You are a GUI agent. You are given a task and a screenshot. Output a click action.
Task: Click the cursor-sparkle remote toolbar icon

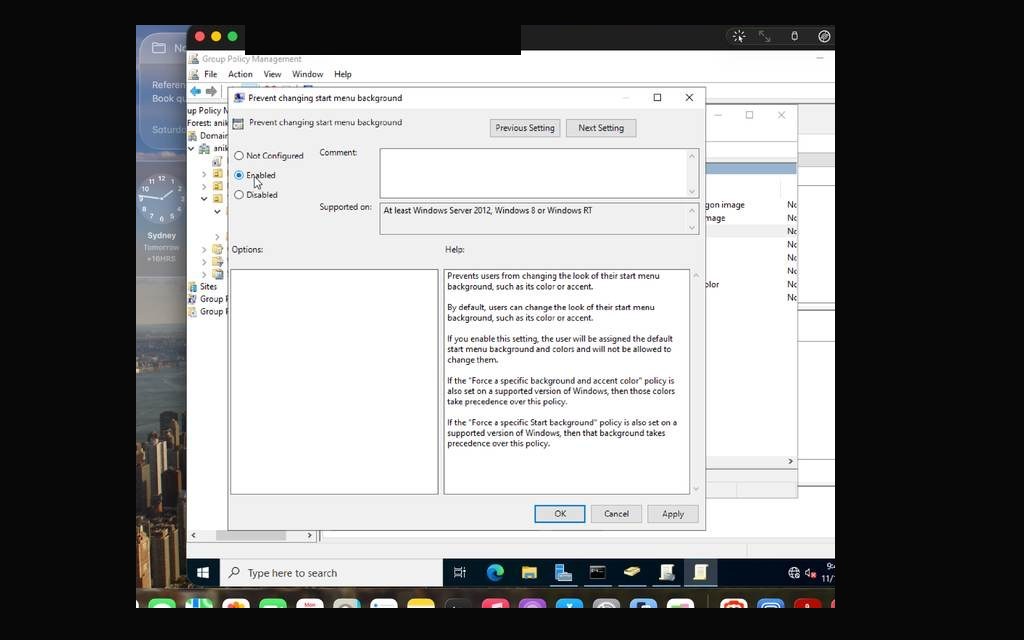pyautogui.click(x=739, y=37)
